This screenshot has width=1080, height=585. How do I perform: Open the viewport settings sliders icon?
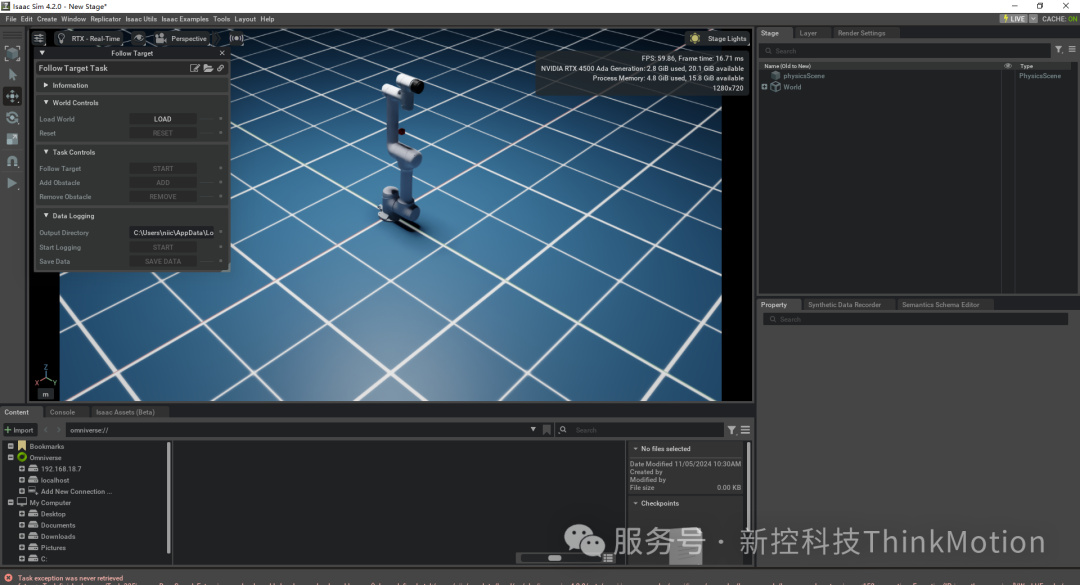(39, 38)
